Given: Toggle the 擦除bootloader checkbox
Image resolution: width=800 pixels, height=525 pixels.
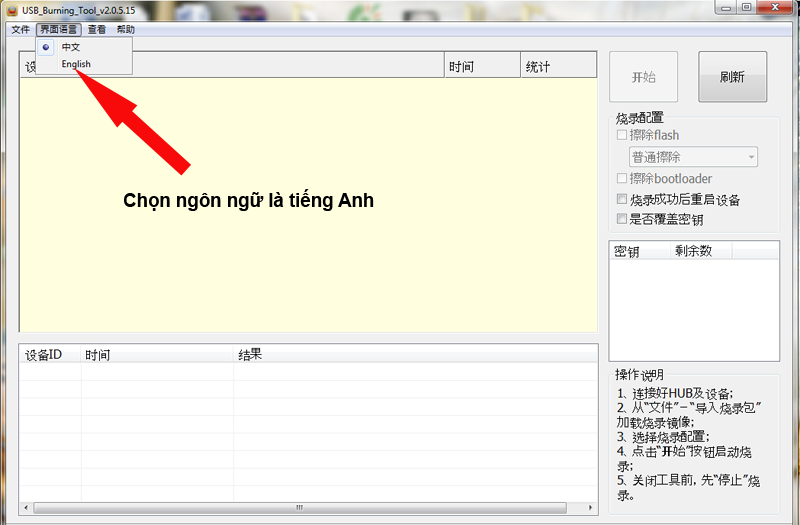Looking at the screenshot, I should (622, 179).
